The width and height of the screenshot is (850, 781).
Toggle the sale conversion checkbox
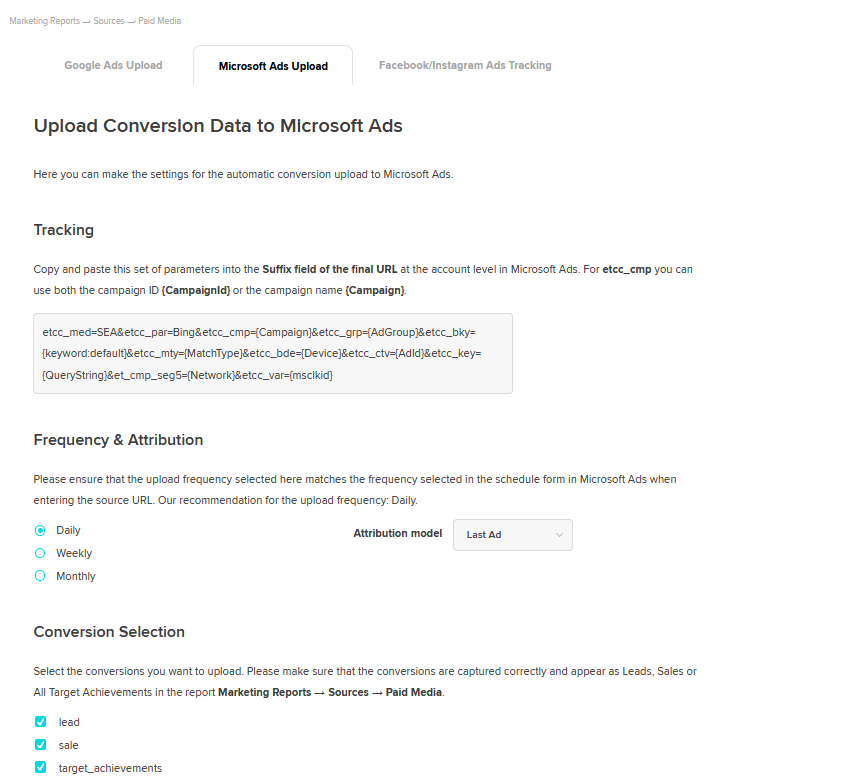point(41,745)
